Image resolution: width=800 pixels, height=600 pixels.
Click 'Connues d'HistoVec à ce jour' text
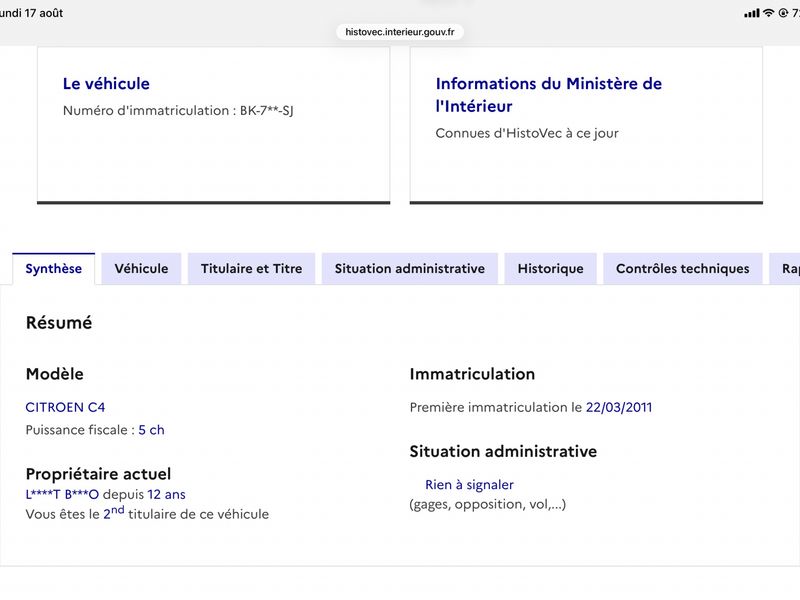click(x=527, y=133)
